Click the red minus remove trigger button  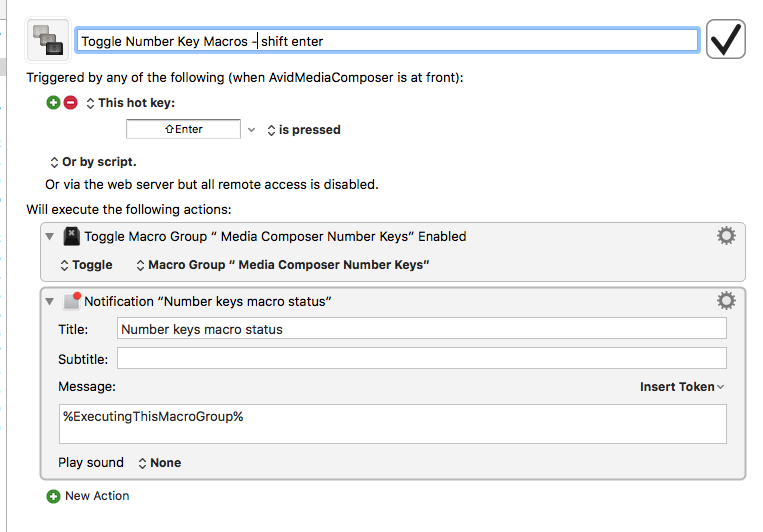pyautogui.click(x=70, y=103)
